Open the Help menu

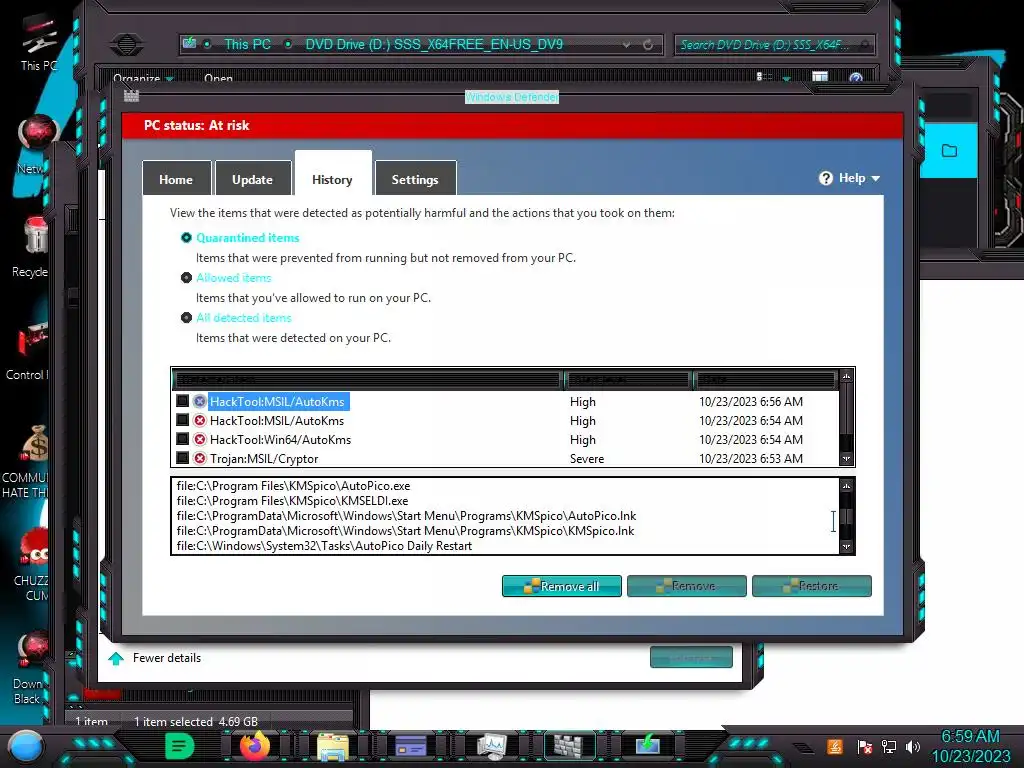tap(849, 178)
